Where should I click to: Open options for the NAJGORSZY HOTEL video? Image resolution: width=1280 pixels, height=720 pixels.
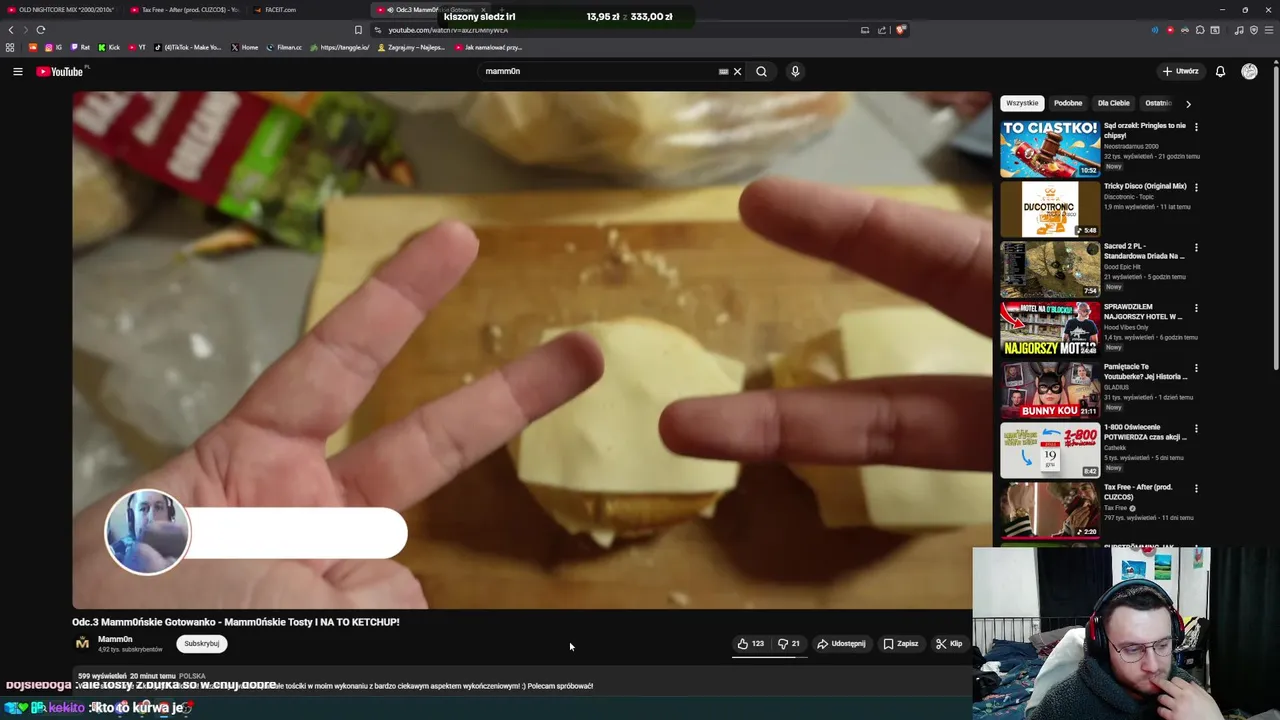(1196, 308)
